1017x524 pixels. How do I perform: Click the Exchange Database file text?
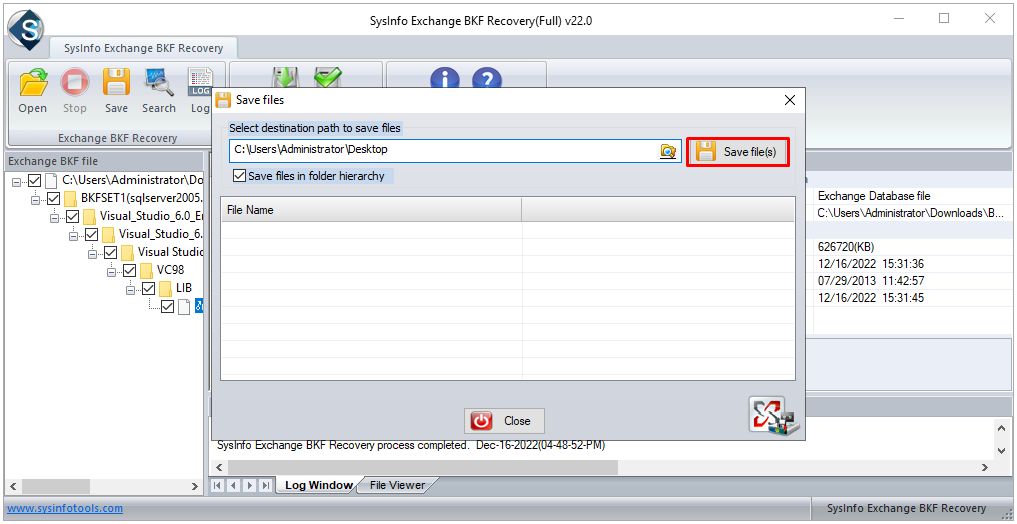[x=875, y=195]
